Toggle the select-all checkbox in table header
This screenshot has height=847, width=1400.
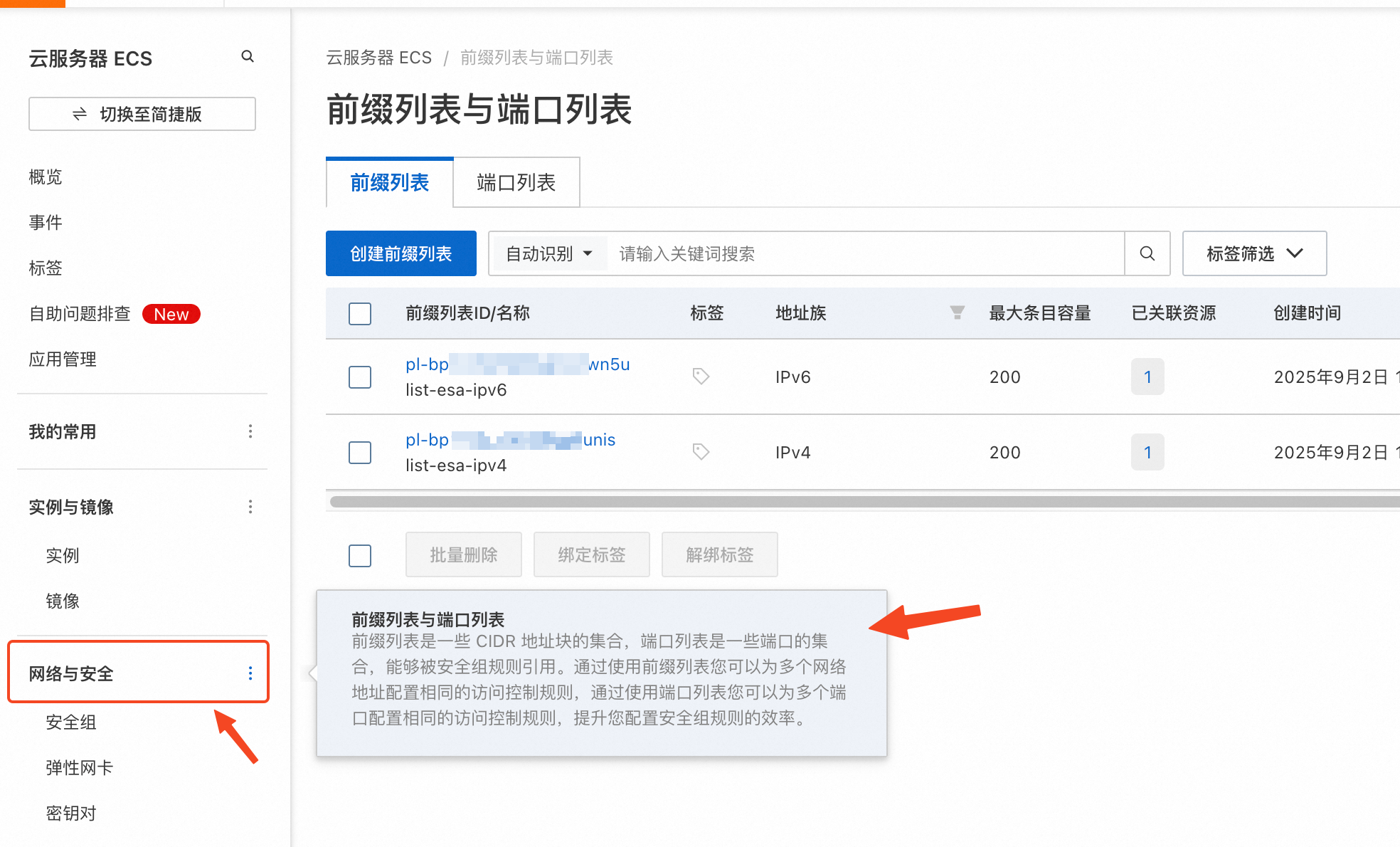coord(360,313)
